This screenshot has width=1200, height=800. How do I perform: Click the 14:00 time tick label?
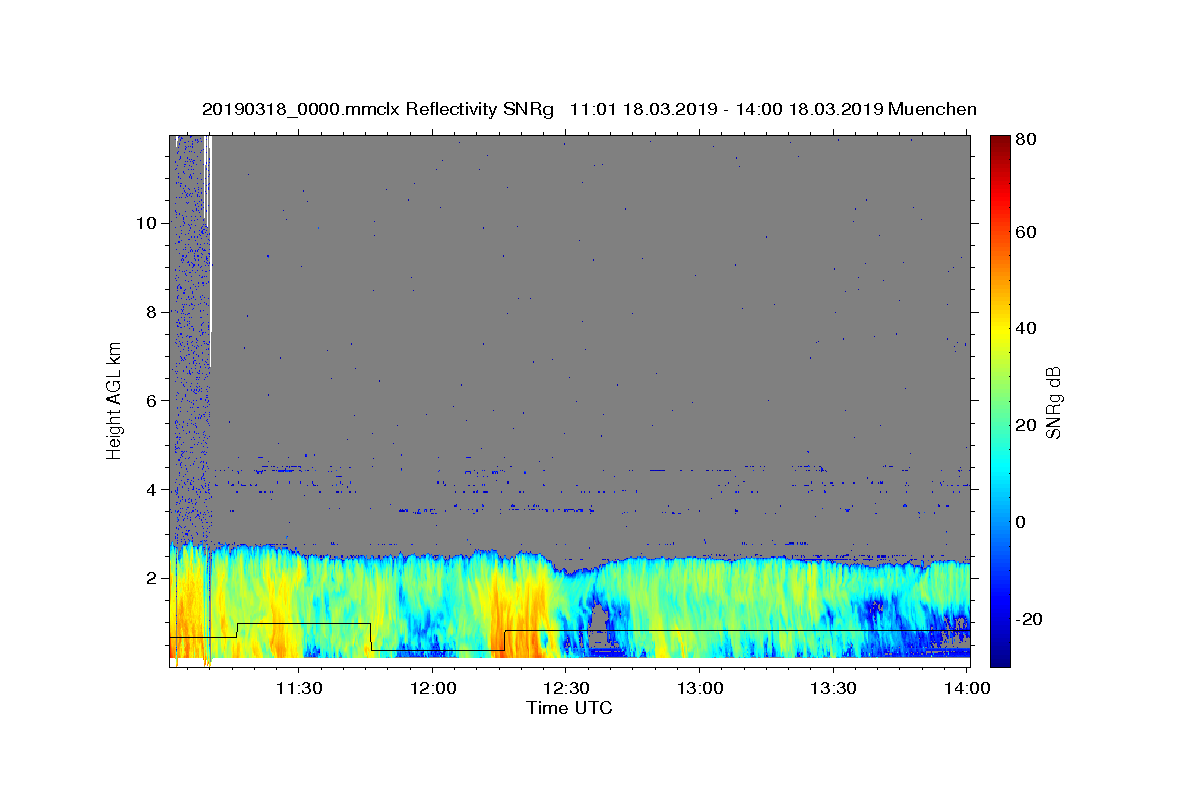[x=967, y=688]
